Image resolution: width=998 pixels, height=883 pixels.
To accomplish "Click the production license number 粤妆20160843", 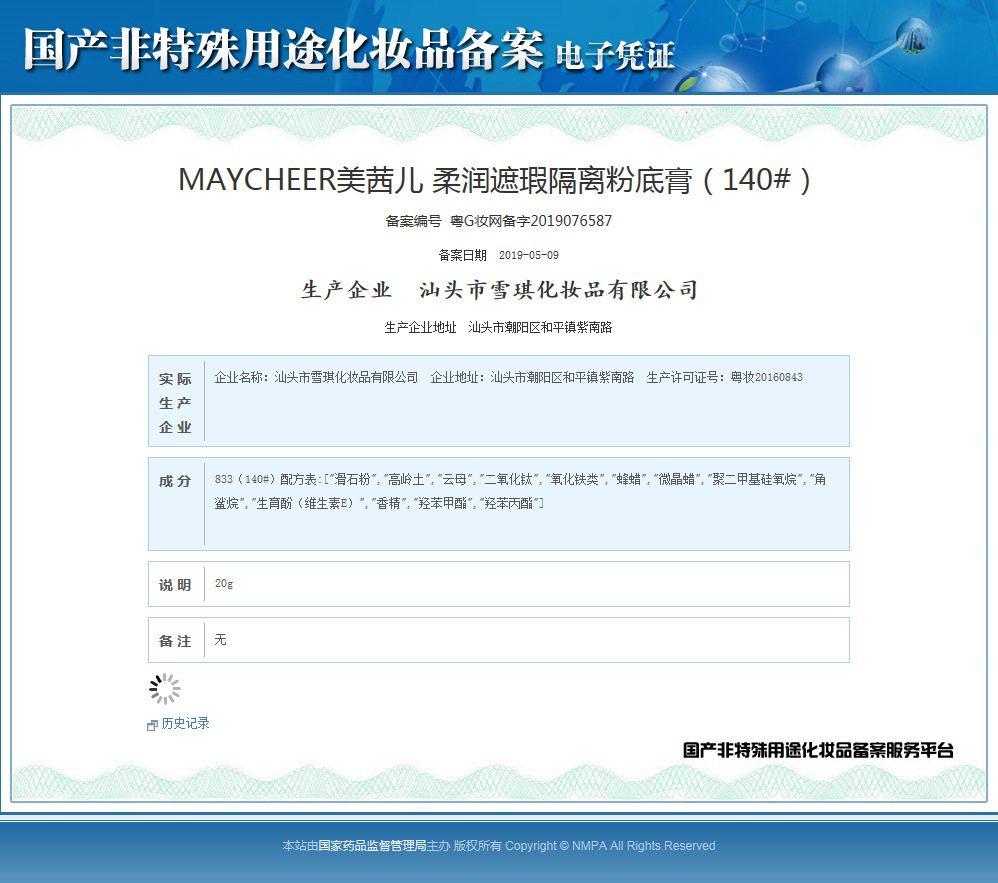I will click(766, 377).
